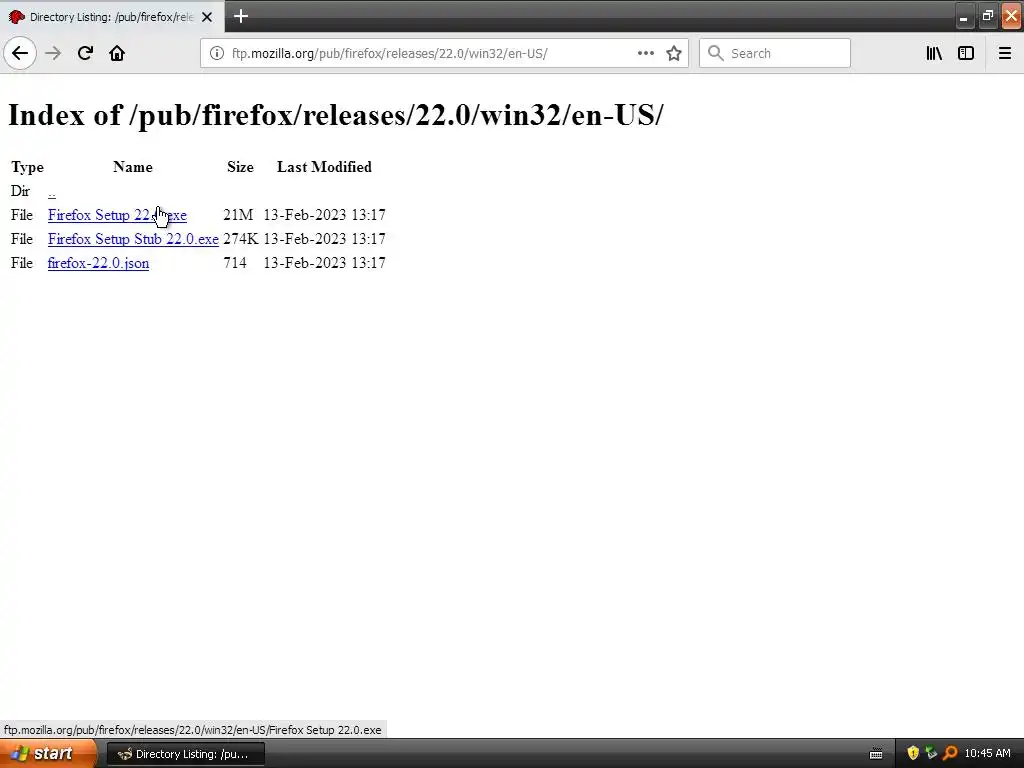
Task: Open firefox-22.0.json file
Action: tap(98, 263)
